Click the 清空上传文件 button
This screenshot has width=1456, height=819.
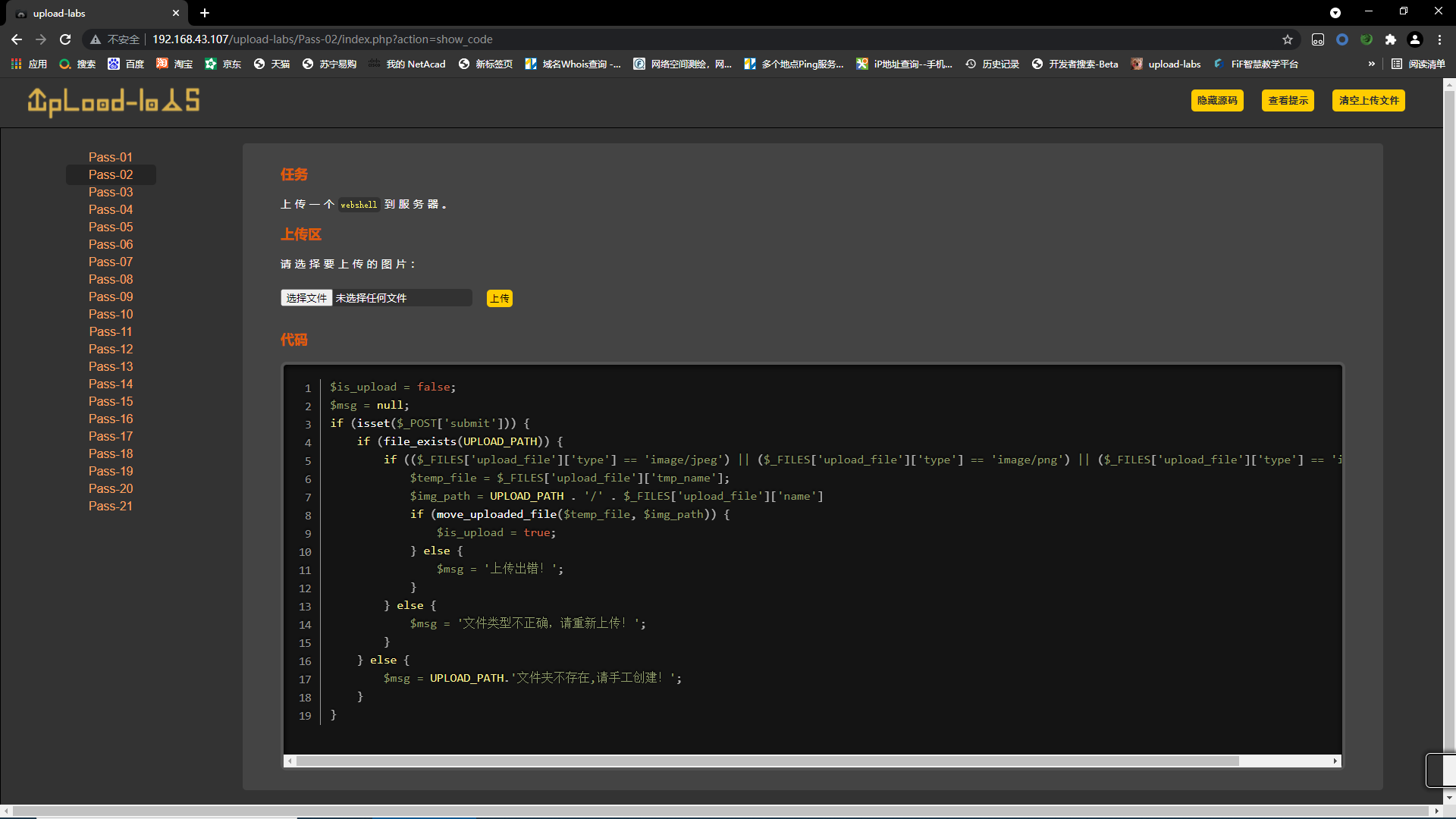1368,100
